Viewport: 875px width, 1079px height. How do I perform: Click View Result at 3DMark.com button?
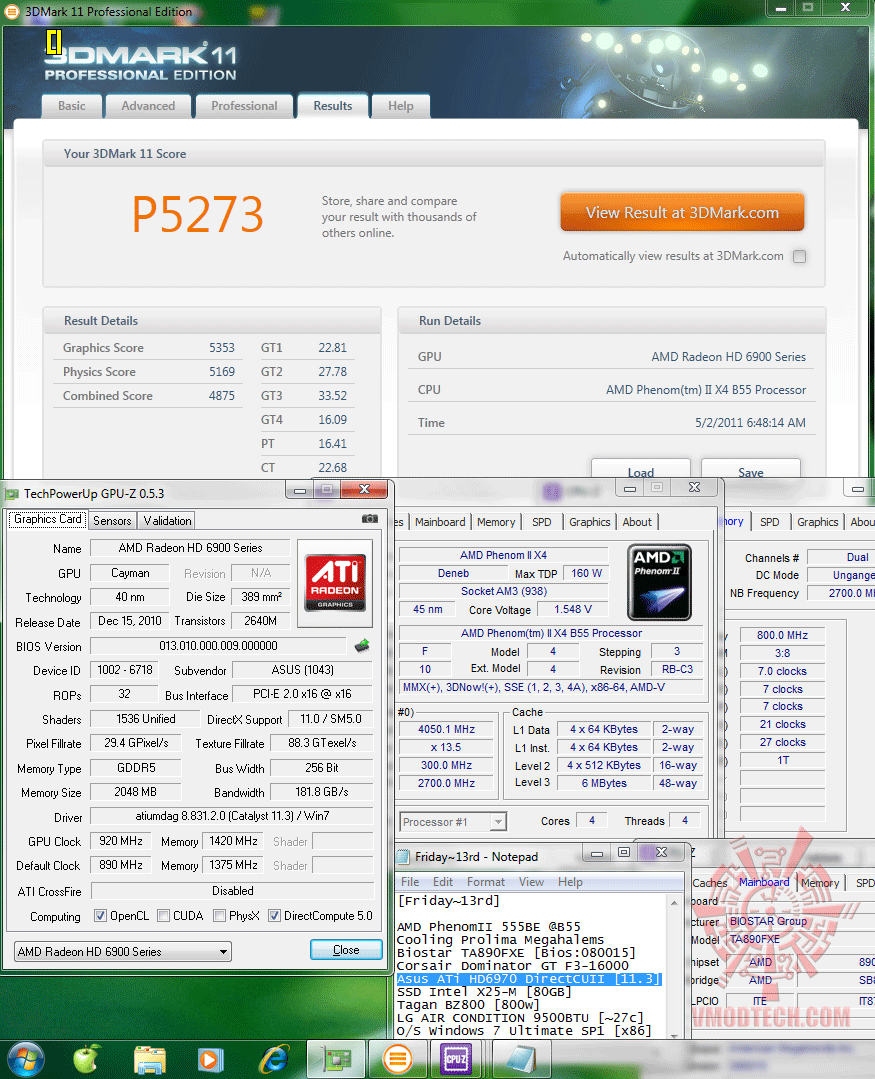click(682, 213)
